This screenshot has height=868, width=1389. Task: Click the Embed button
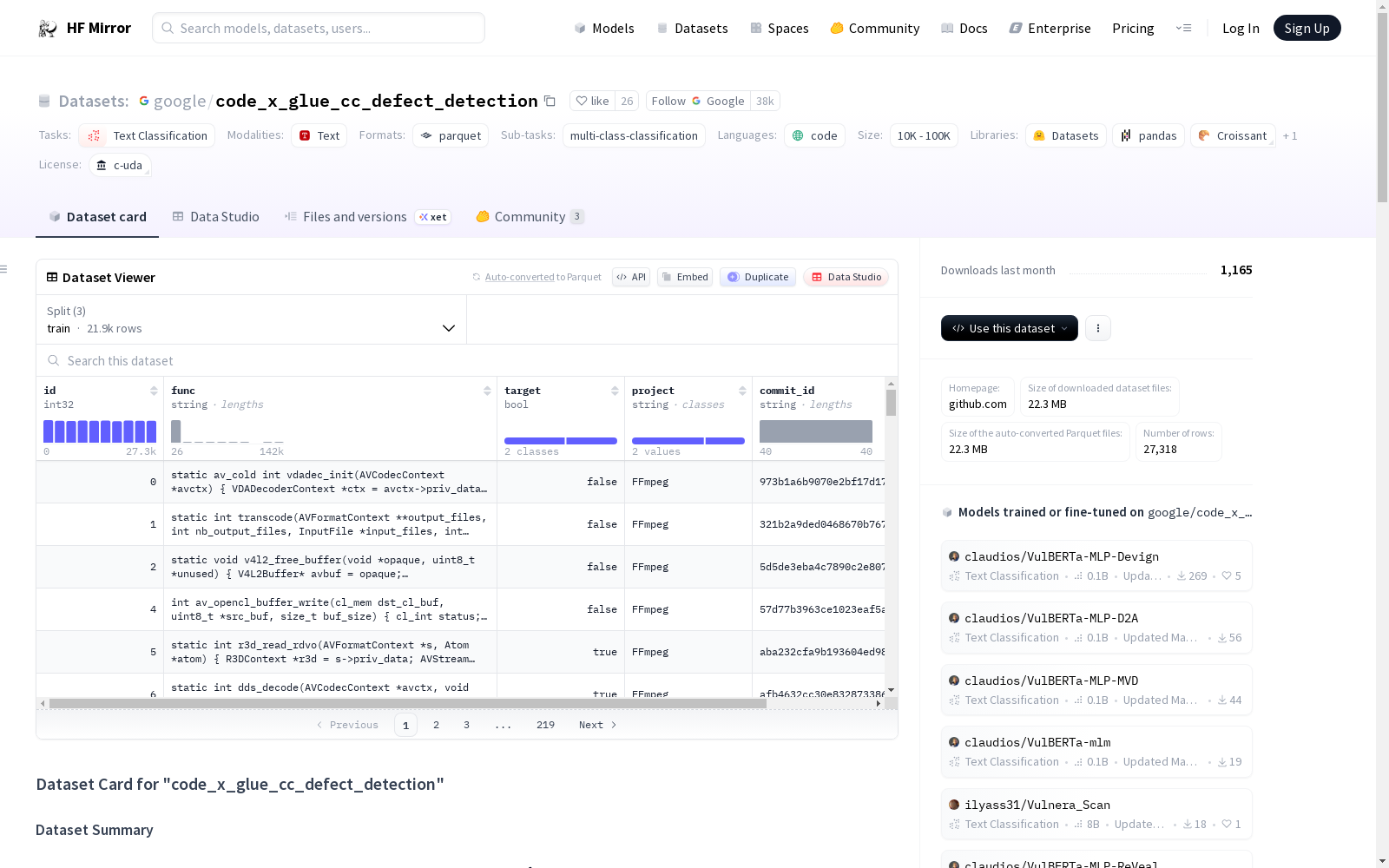coord(685,277)
